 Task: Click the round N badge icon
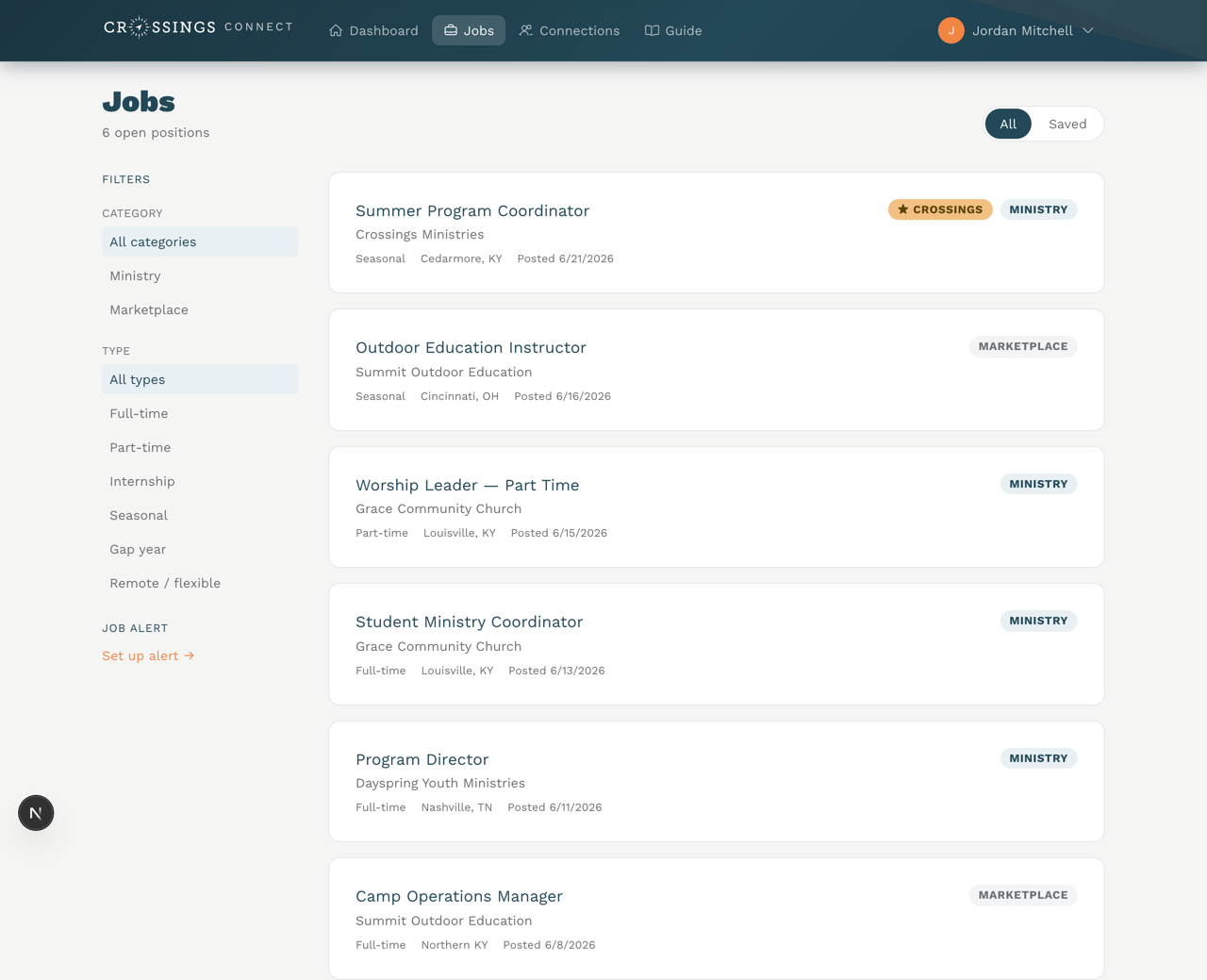pos(36,813)
